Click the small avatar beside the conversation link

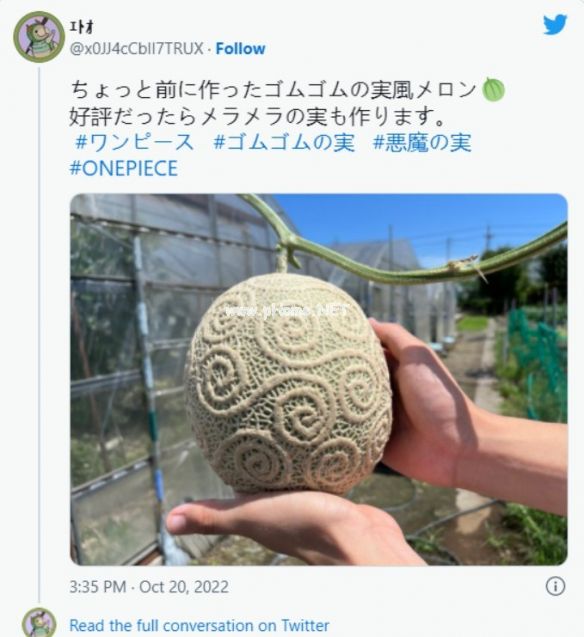coord(39,622)
